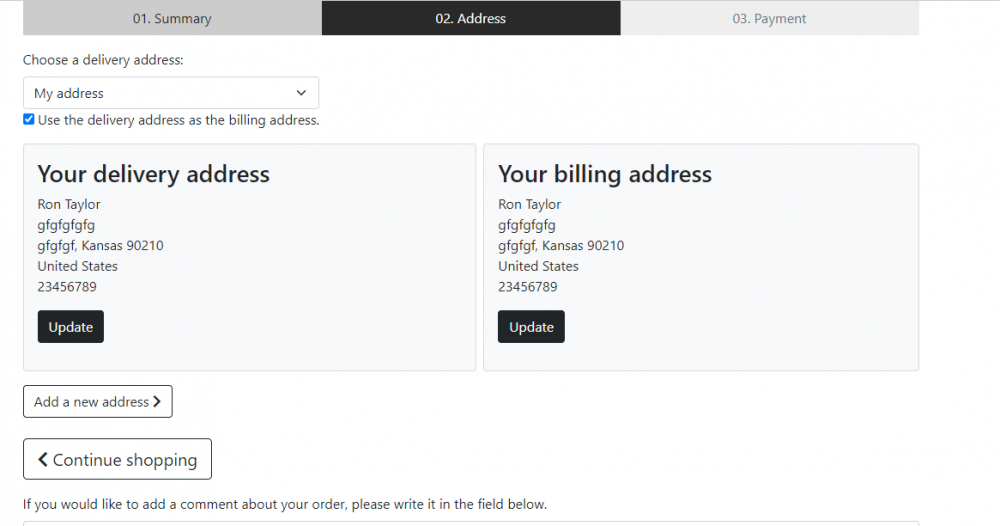The height and width of the screenshot is (526, 1000).
Task: Click phone number 23456789 in billing address
Action: pos(528,286)
